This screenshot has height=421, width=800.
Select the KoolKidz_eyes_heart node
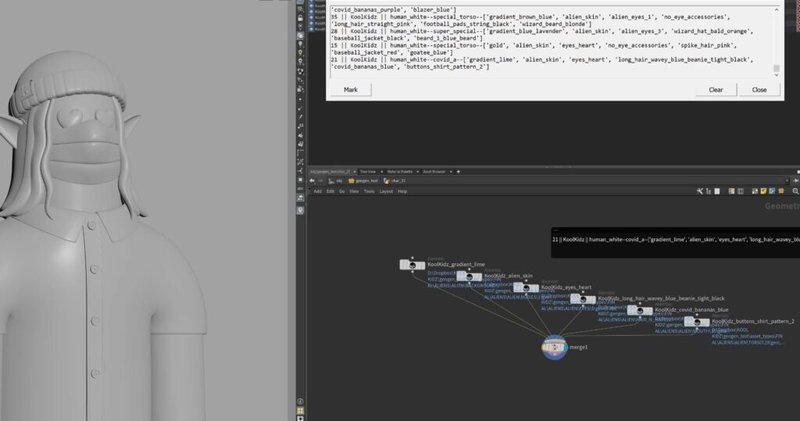click(x=526, y=288)
